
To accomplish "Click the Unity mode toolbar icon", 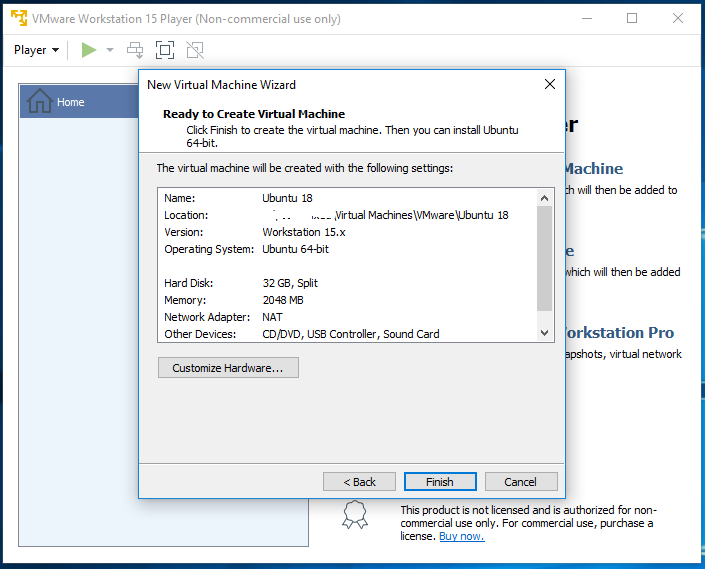I will pos(195,50).
